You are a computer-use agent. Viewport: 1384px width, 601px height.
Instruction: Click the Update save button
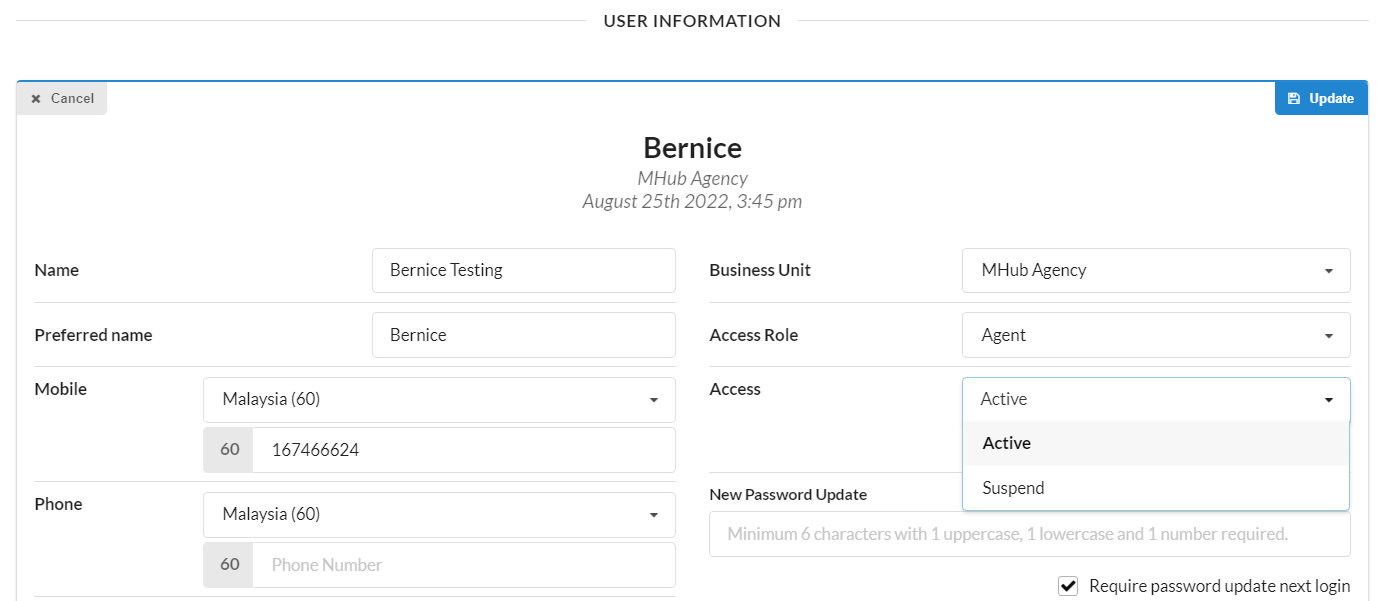1321,98
